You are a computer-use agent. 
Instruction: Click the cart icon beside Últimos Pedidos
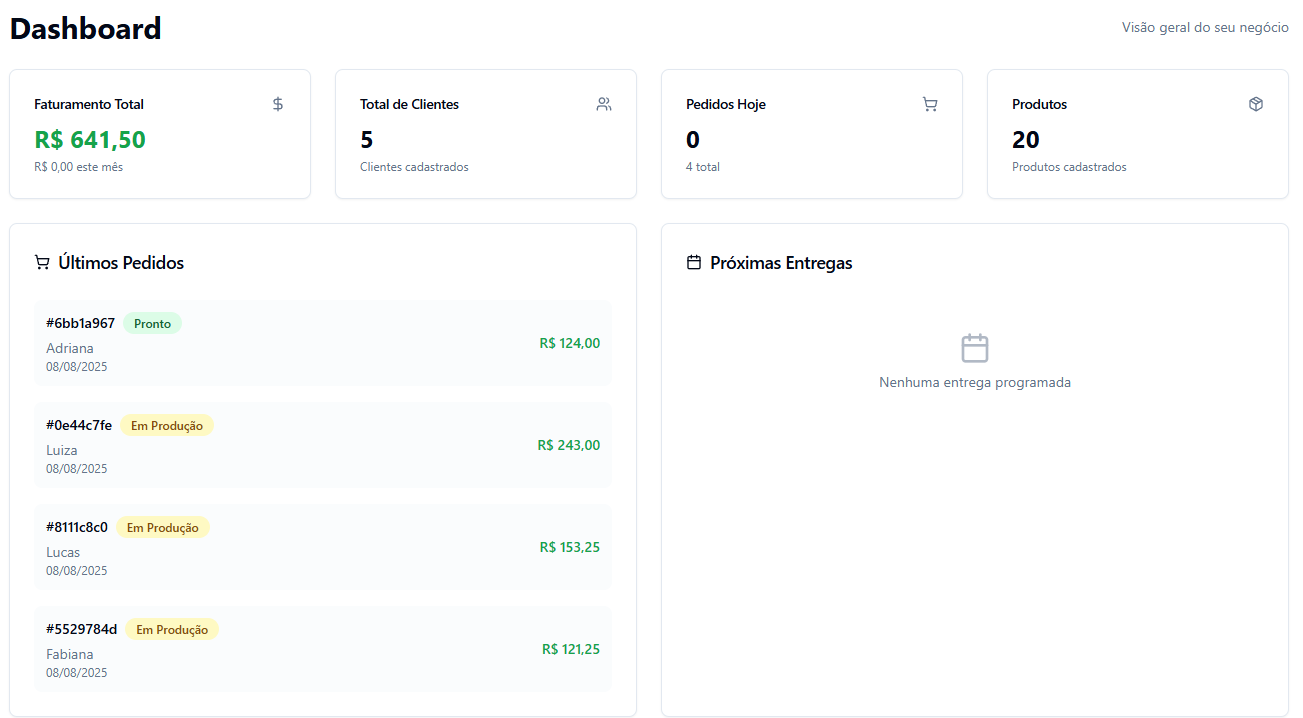(42, 263)
